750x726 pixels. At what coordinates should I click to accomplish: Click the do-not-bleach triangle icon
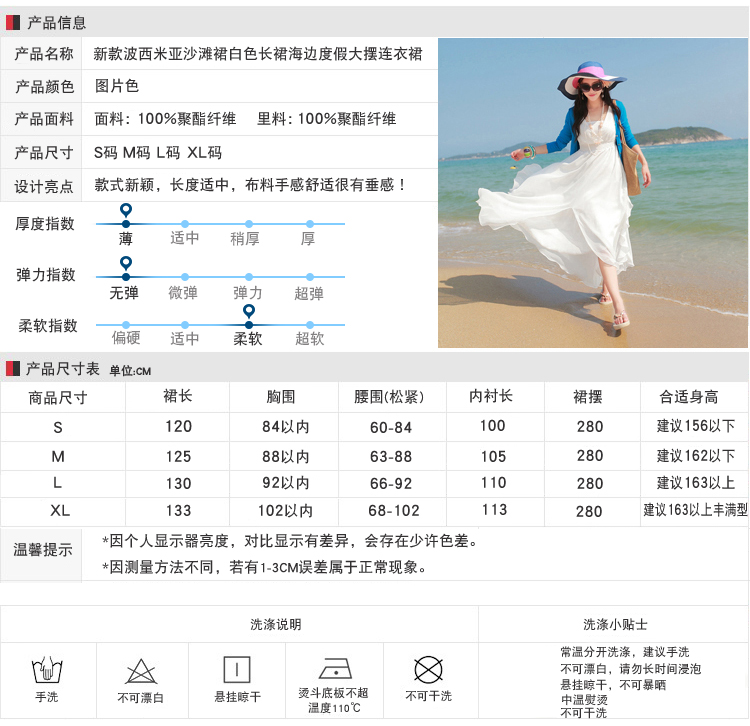click(x=140, y=670)
